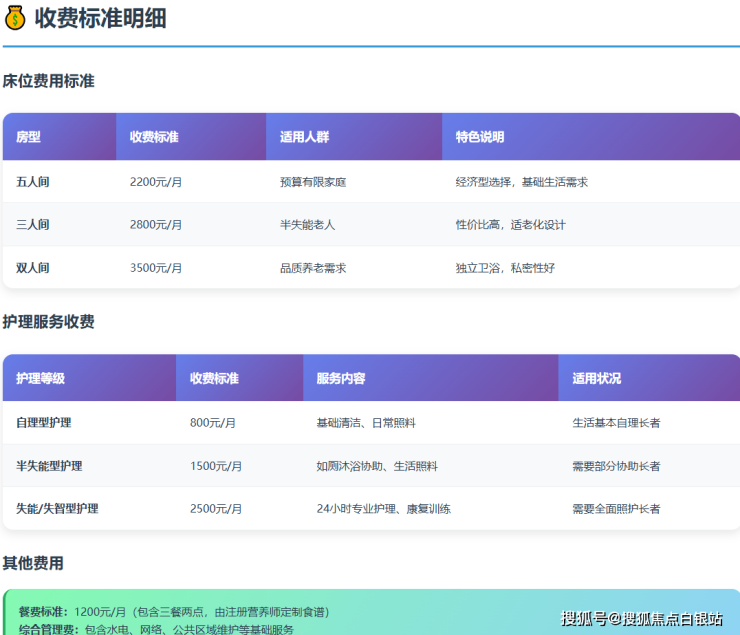Click the 适用状况 column header
740x635 pixels.
(x=596, y=379)
